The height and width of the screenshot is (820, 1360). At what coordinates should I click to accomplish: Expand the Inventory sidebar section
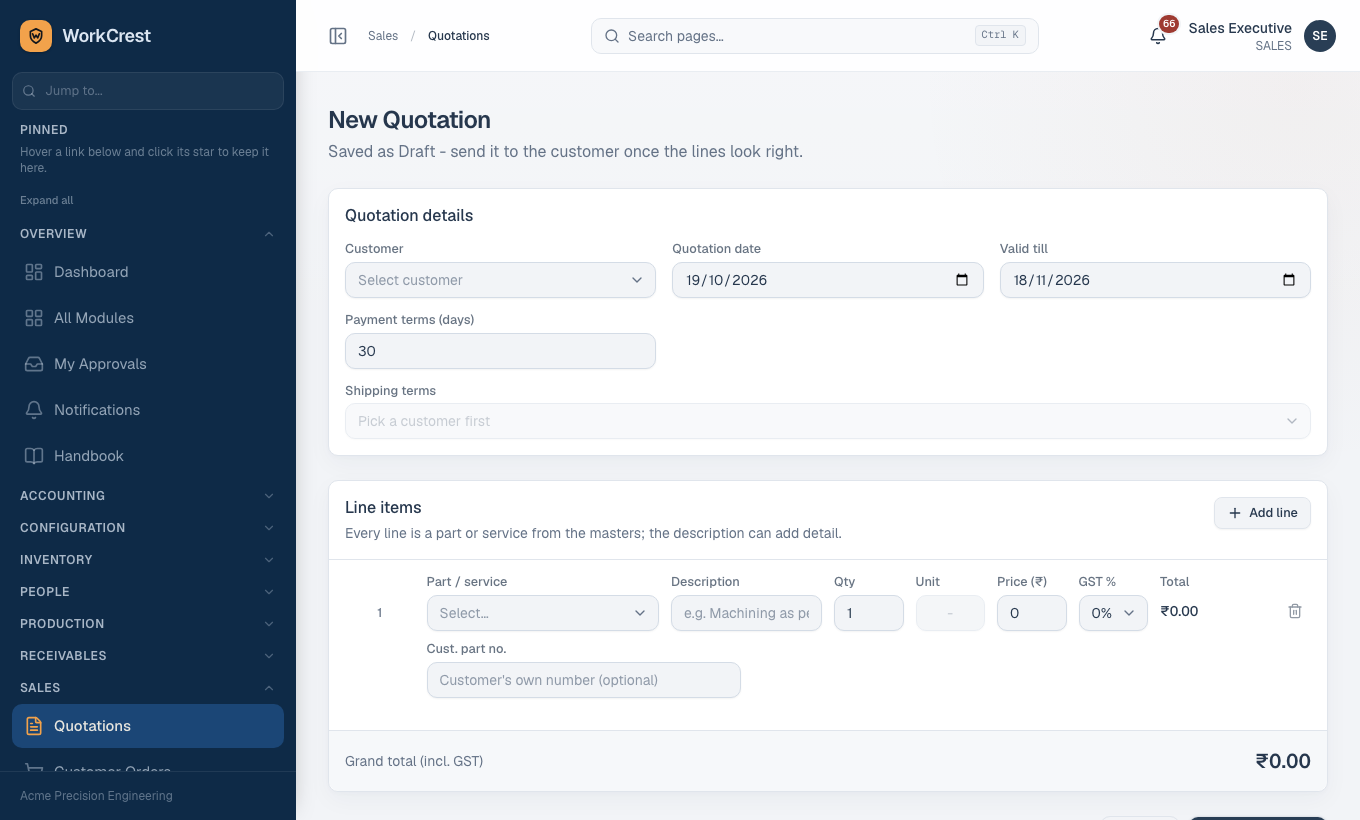click(x=148, y=560)
